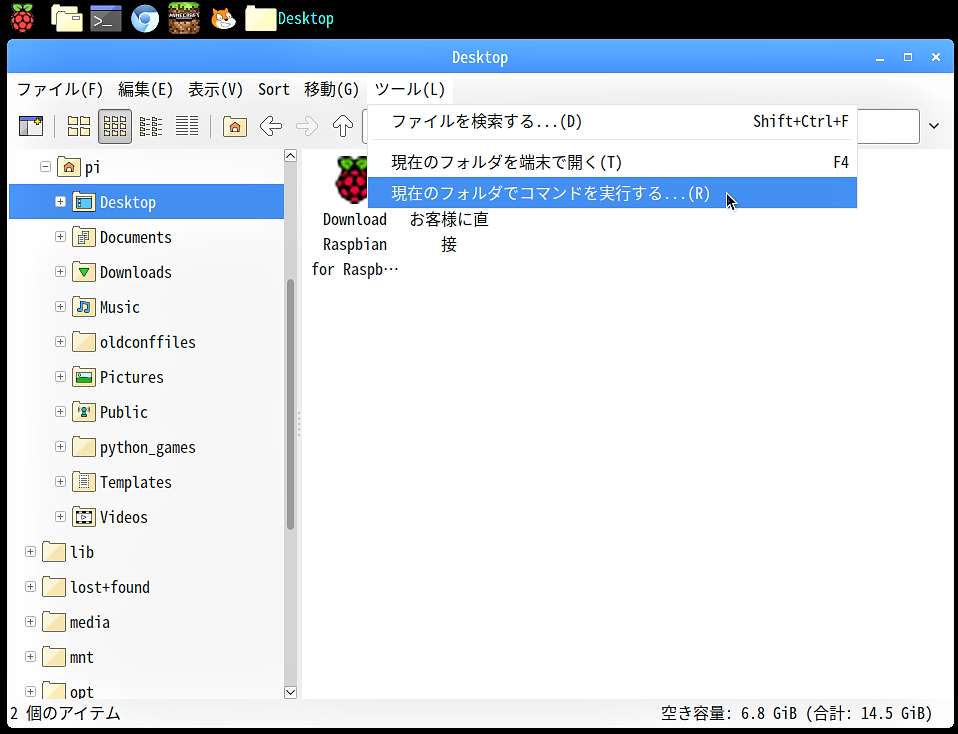The height and width of the screenshot is (734, 958).
Task: Go to home folder via toolbar
Action: [x=235, y=127]
